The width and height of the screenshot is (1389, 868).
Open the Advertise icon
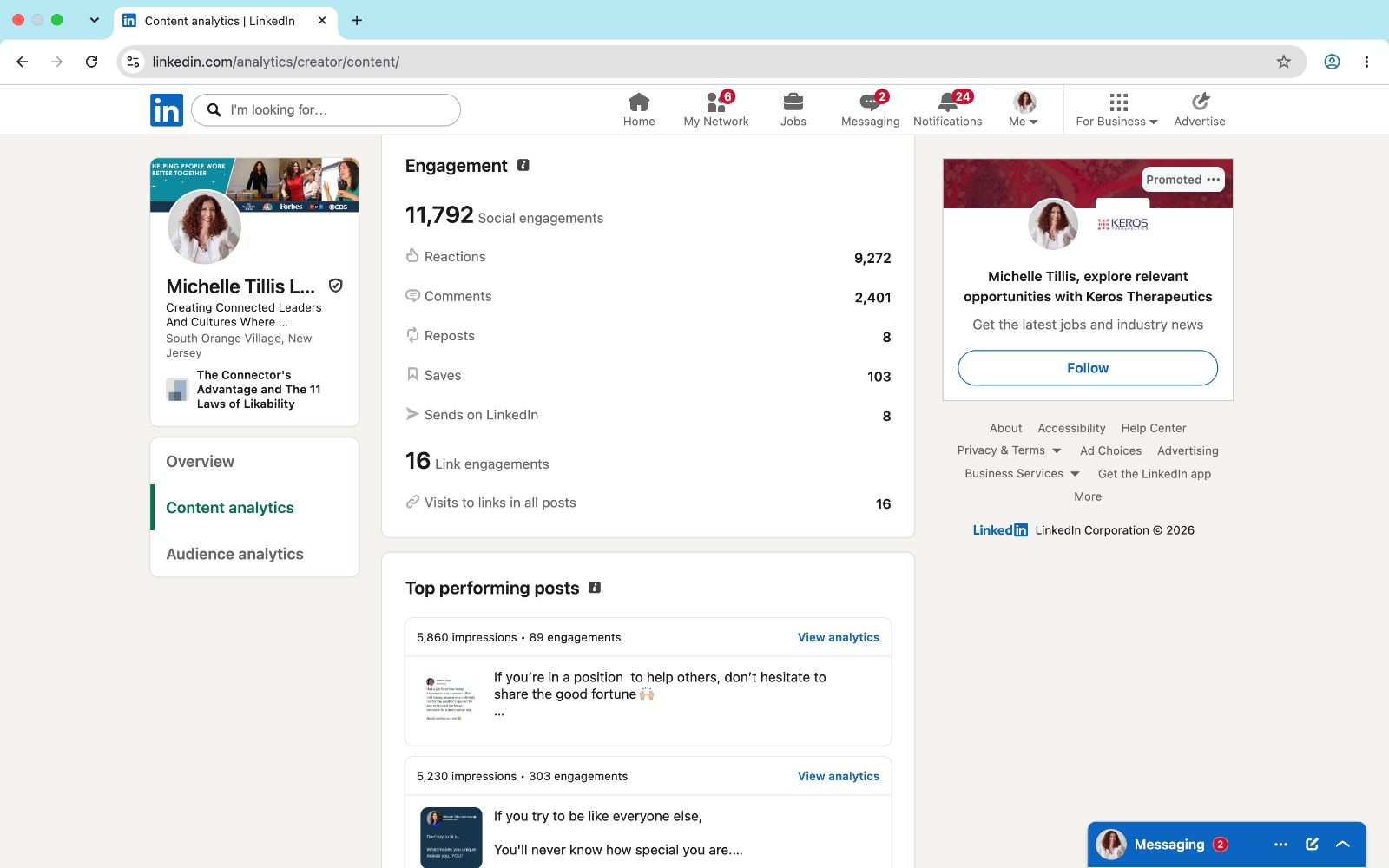[x=1200, y=102]
